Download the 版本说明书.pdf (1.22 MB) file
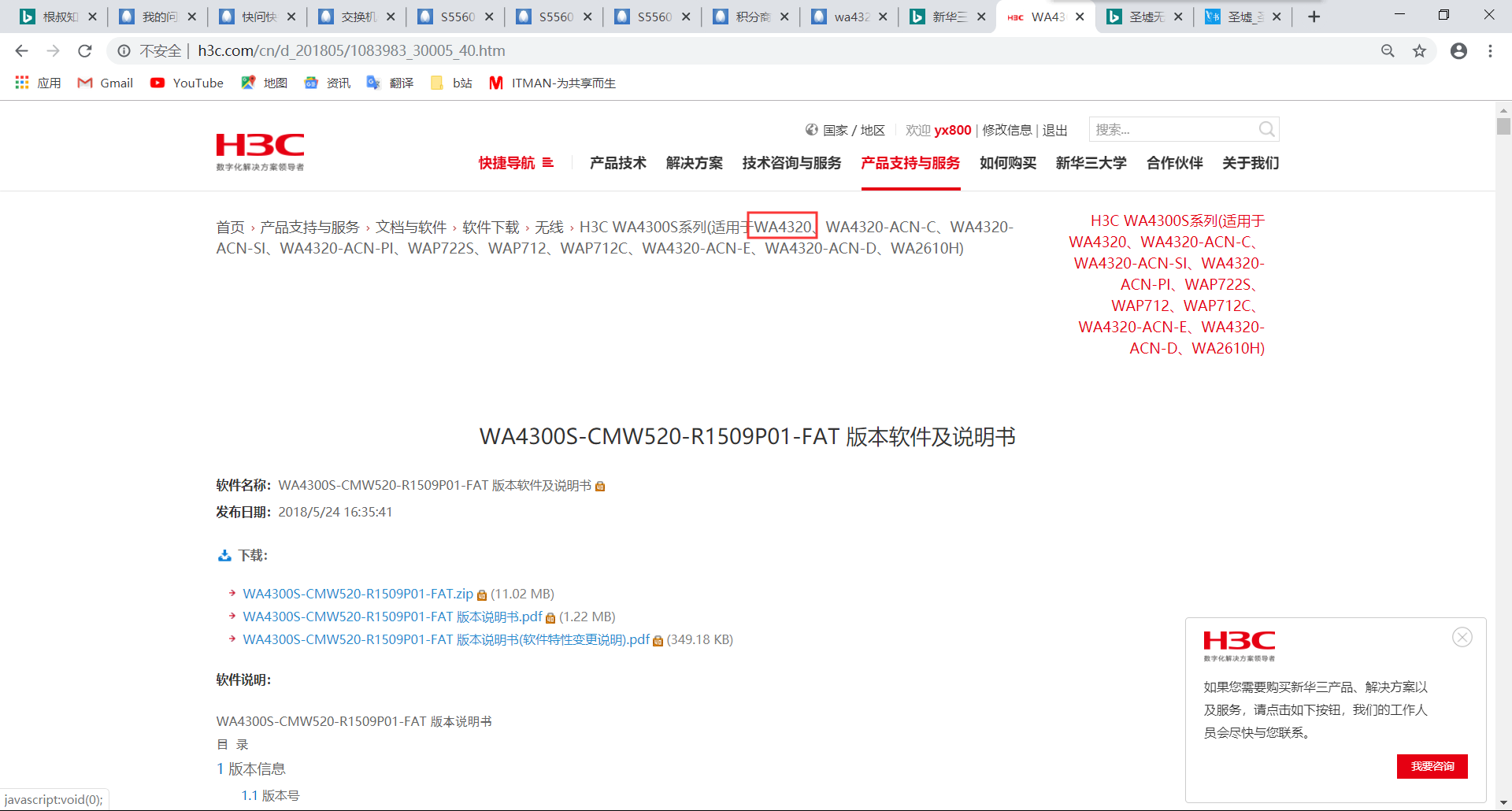 pyautogui.click(x=392, y=617)
